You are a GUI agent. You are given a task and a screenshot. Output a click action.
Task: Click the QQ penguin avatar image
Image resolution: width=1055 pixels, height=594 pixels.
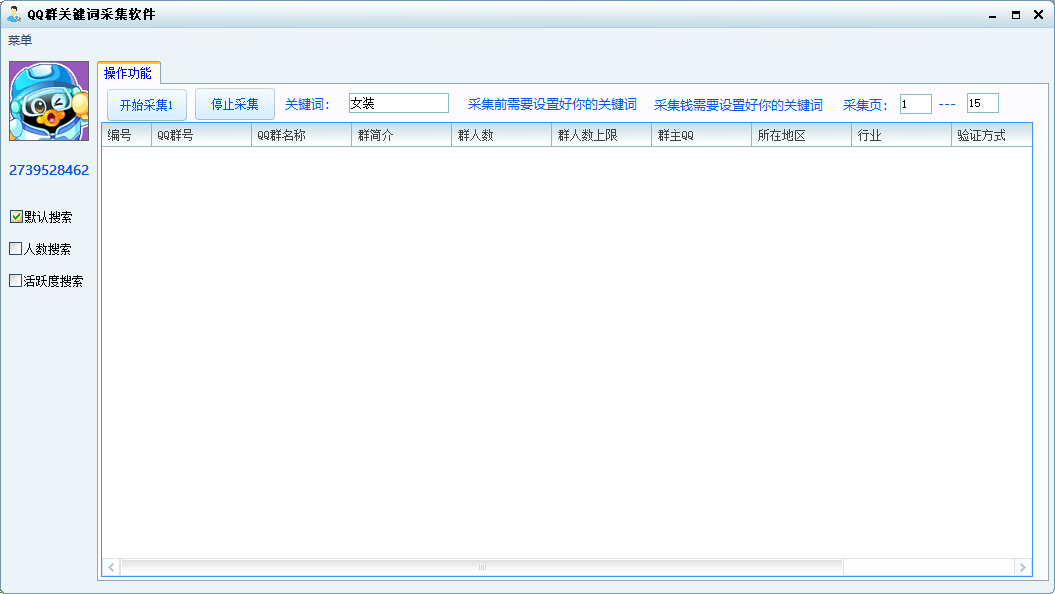pyautogui.click(x=49, y=101)
